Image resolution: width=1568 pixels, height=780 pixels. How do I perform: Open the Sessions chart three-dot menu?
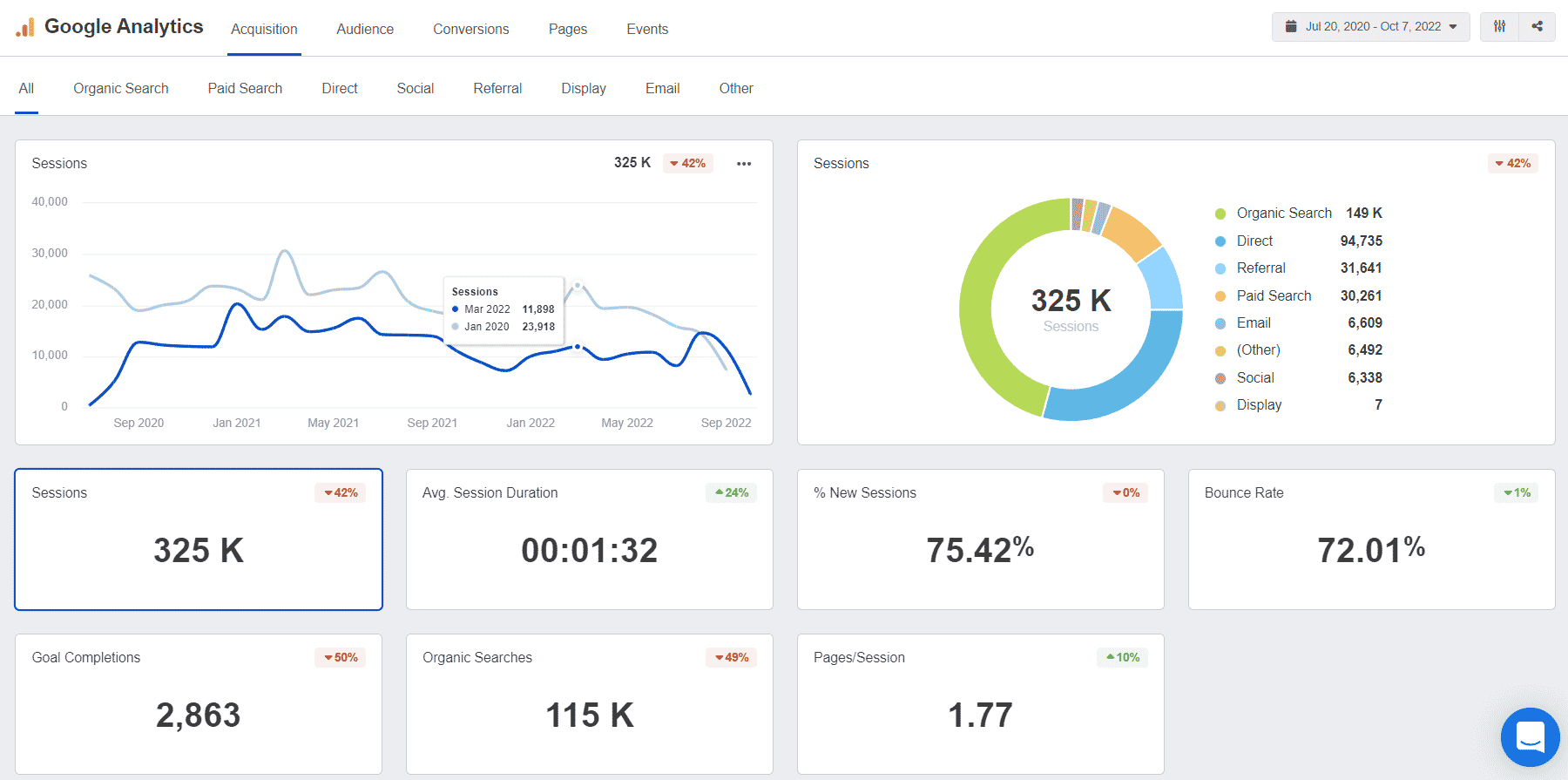coord(744,164)
